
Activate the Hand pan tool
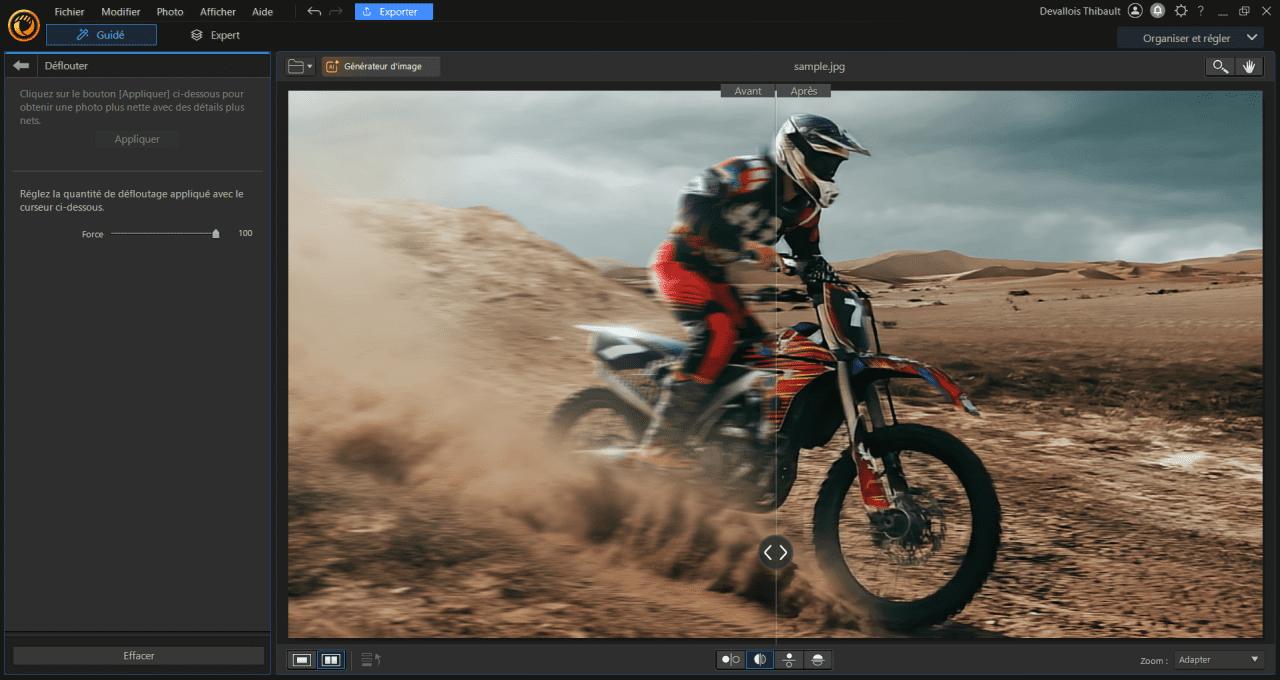pos(1248,66)
